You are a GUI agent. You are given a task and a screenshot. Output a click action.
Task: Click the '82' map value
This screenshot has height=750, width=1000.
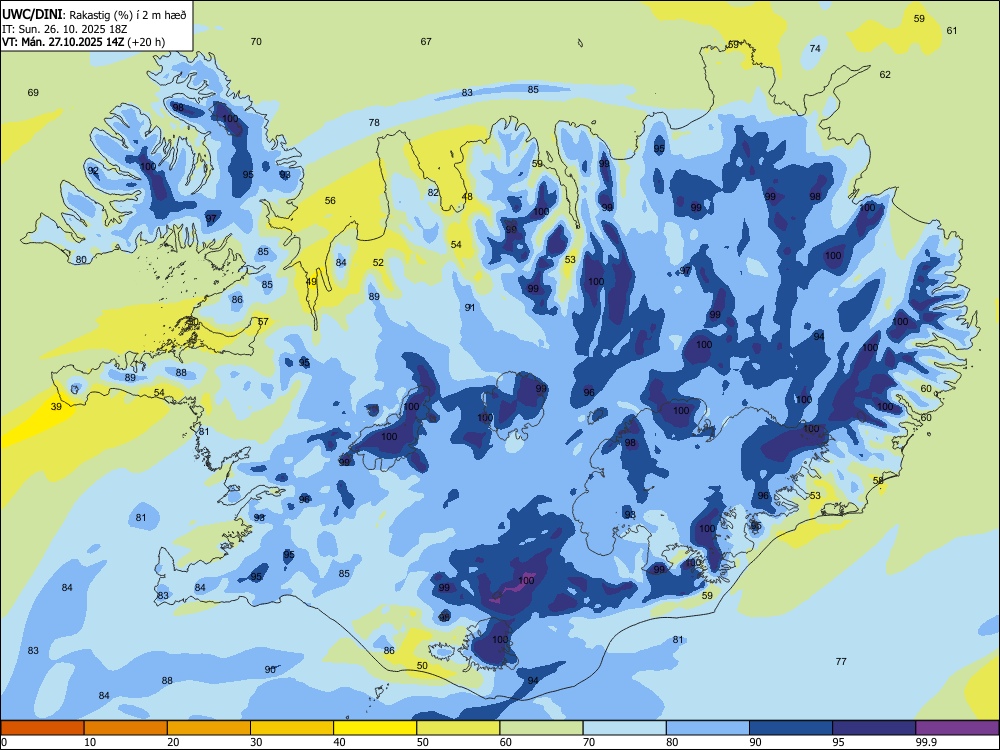tap(434, 192)
